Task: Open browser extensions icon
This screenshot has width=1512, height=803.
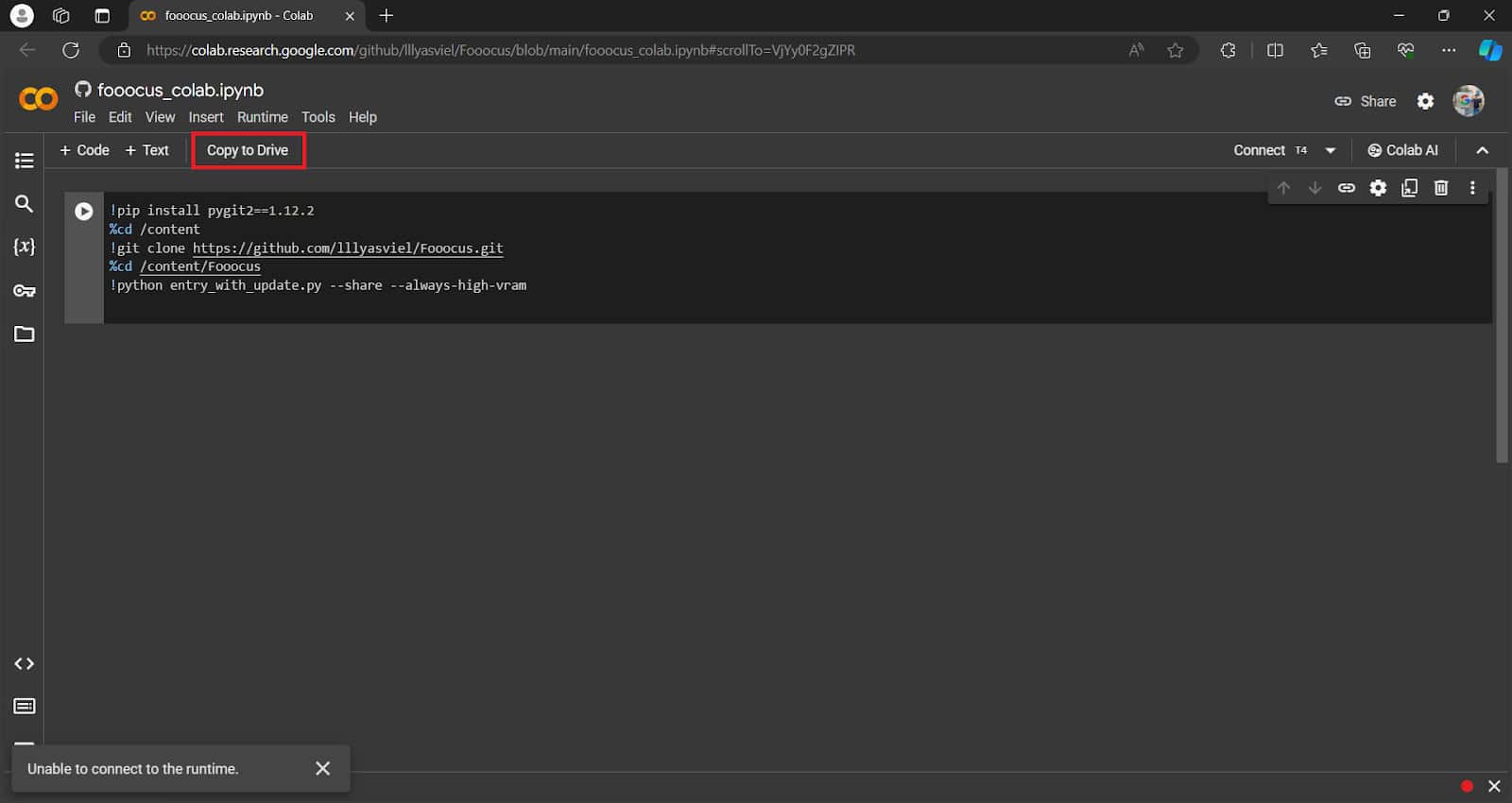Action: tap(1228, 50)
